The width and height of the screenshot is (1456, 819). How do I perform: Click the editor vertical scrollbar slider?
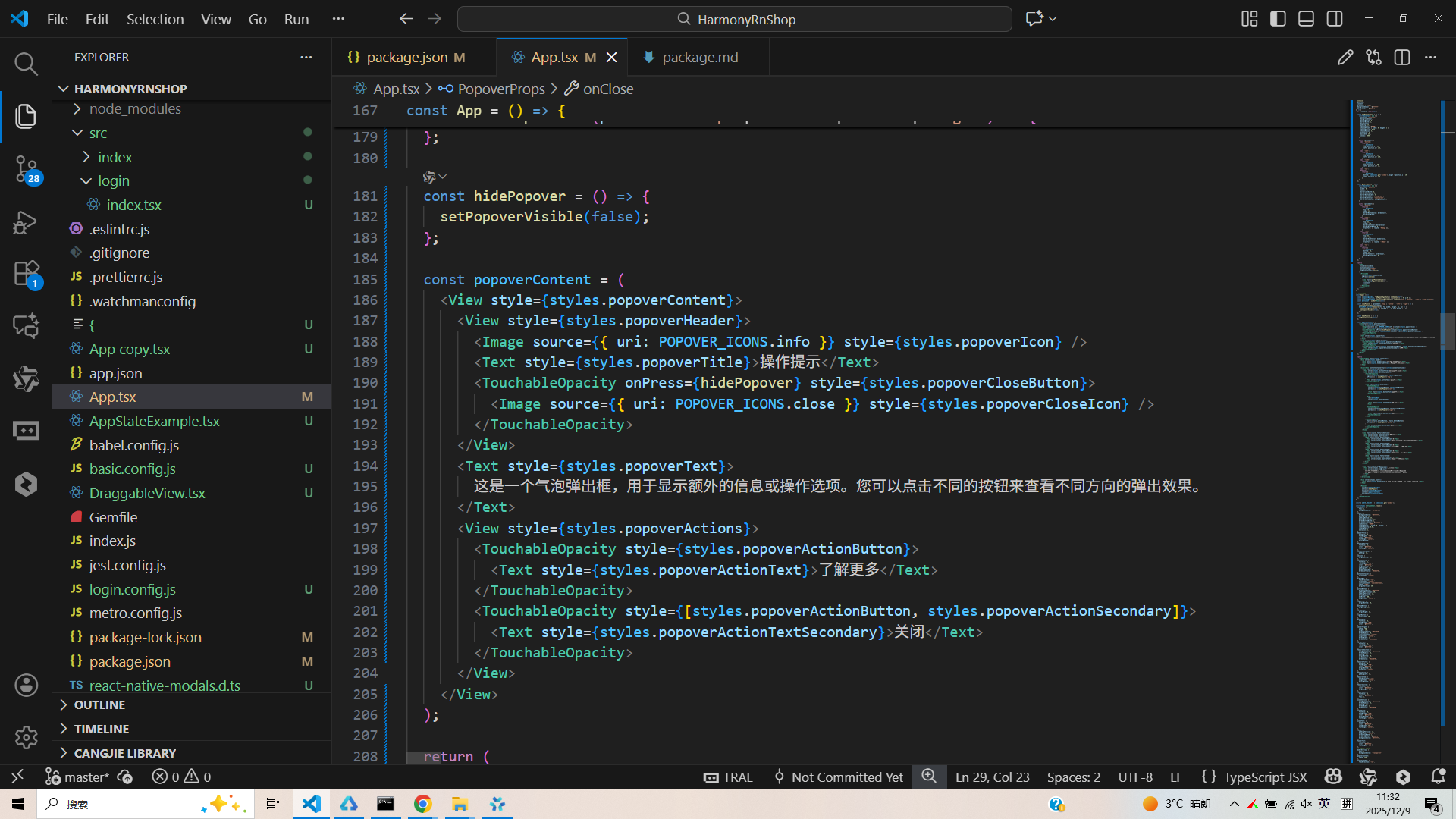1447,331
